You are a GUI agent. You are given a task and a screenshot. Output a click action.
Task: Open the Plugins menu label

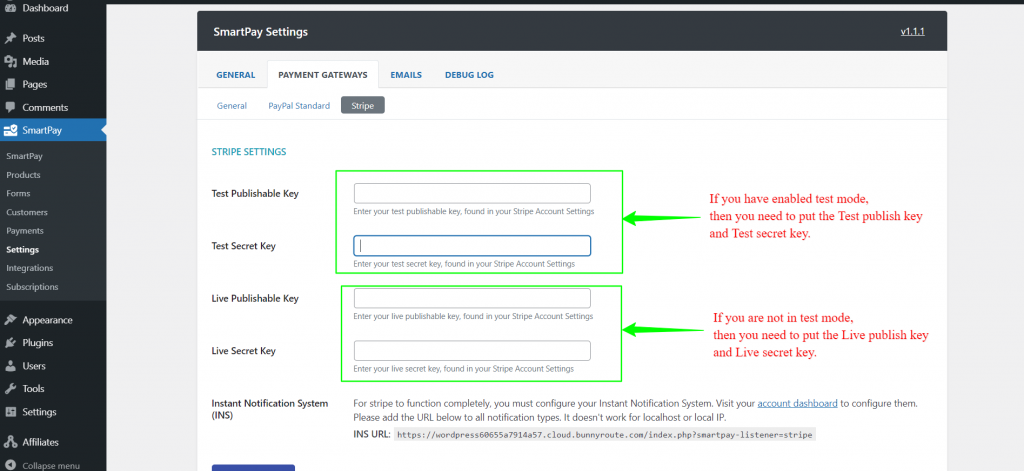point(38,343)
